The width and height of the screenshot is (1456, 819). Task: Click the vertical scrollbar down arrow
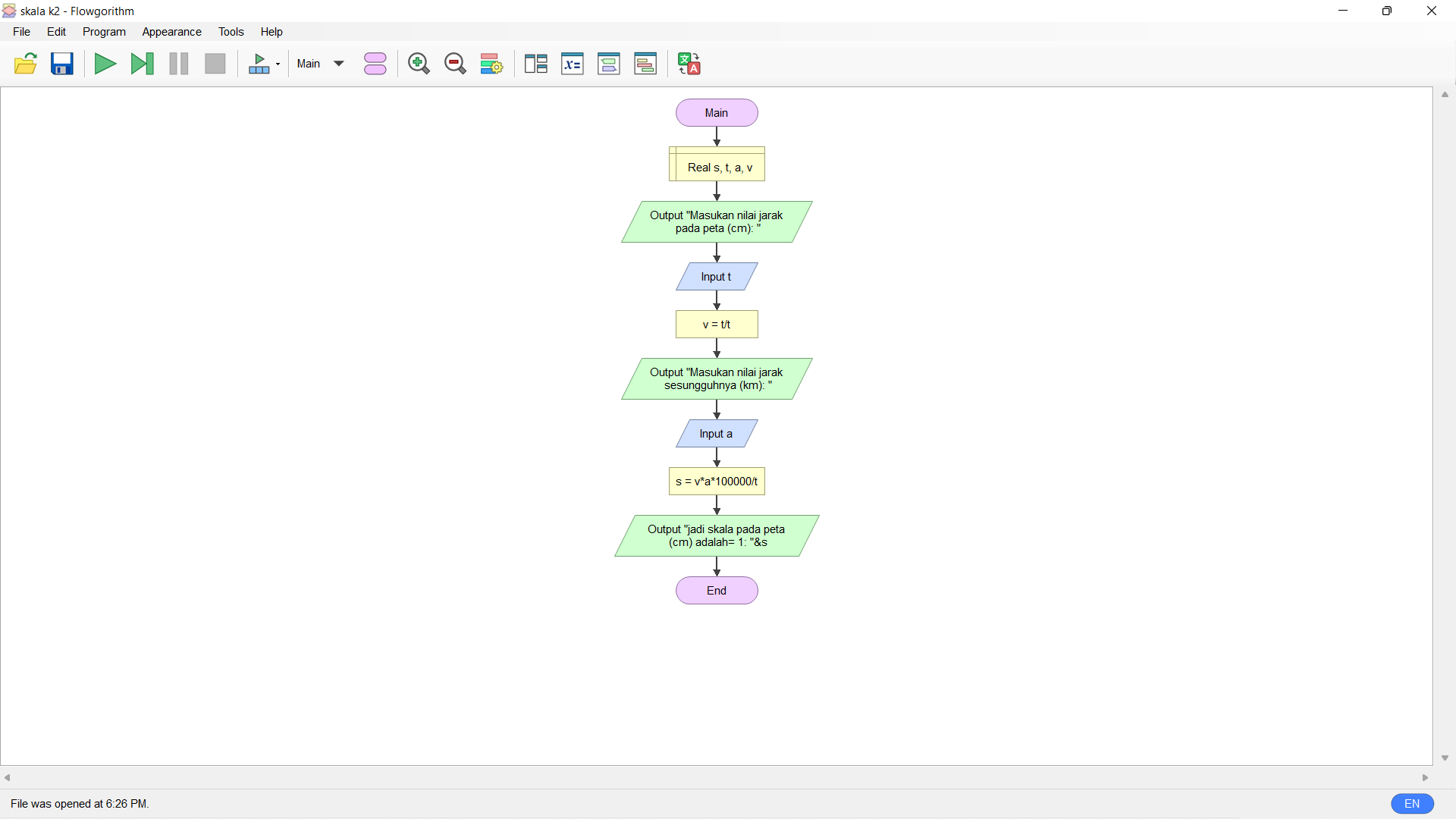(x=1445, y=758)
